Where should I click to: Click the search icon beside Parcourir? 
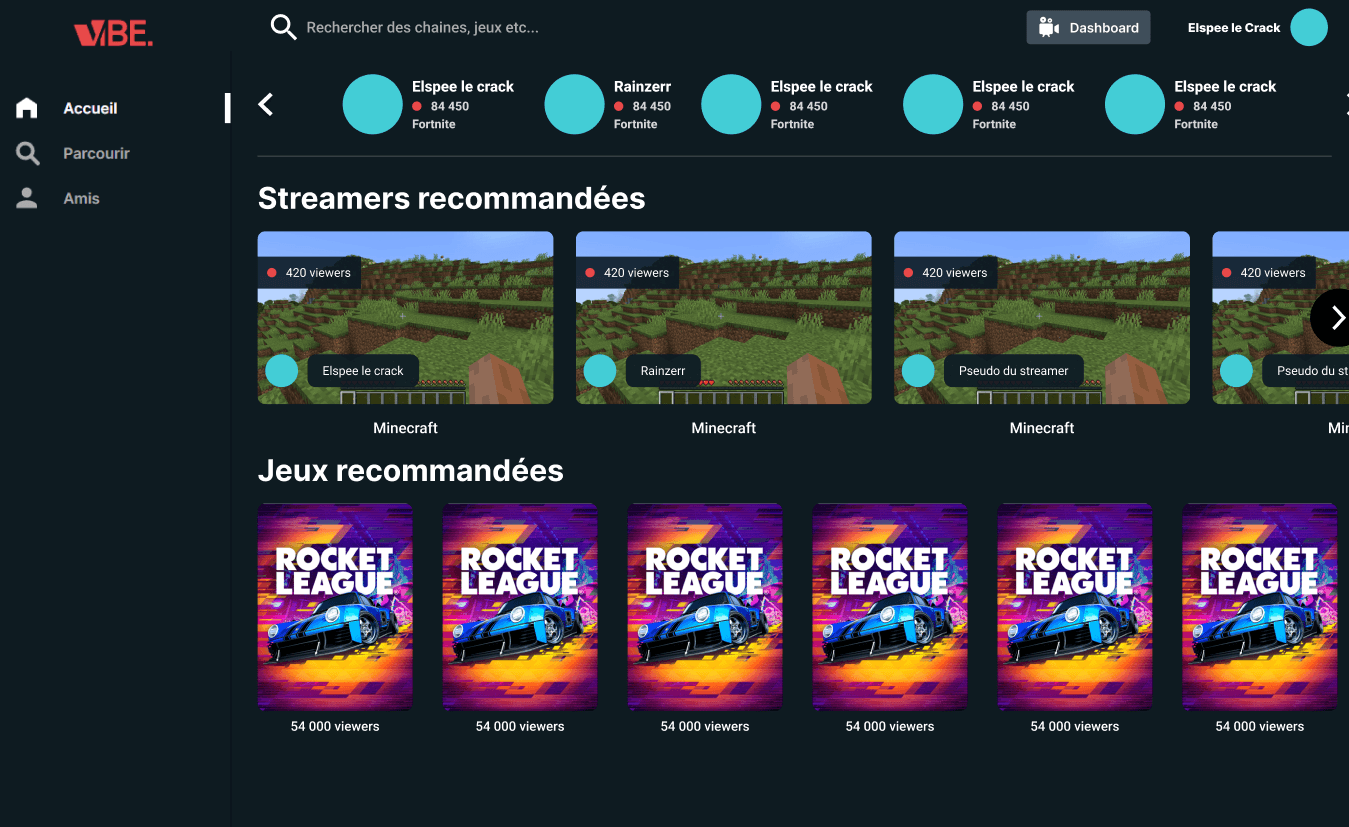point(28,153)
